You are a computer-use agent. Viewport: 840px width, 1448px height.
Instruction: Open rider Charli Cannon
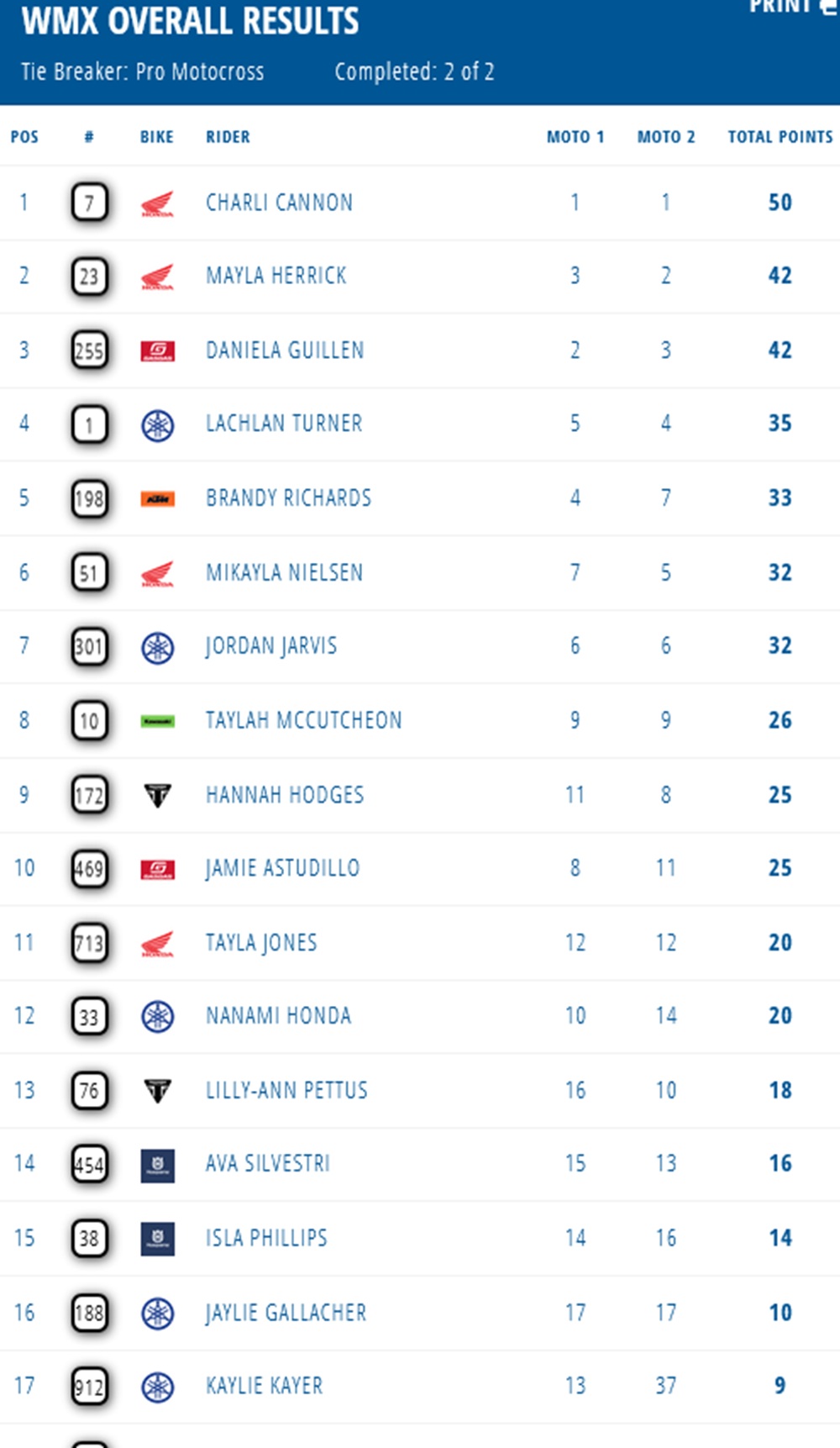tap(279, 203)
